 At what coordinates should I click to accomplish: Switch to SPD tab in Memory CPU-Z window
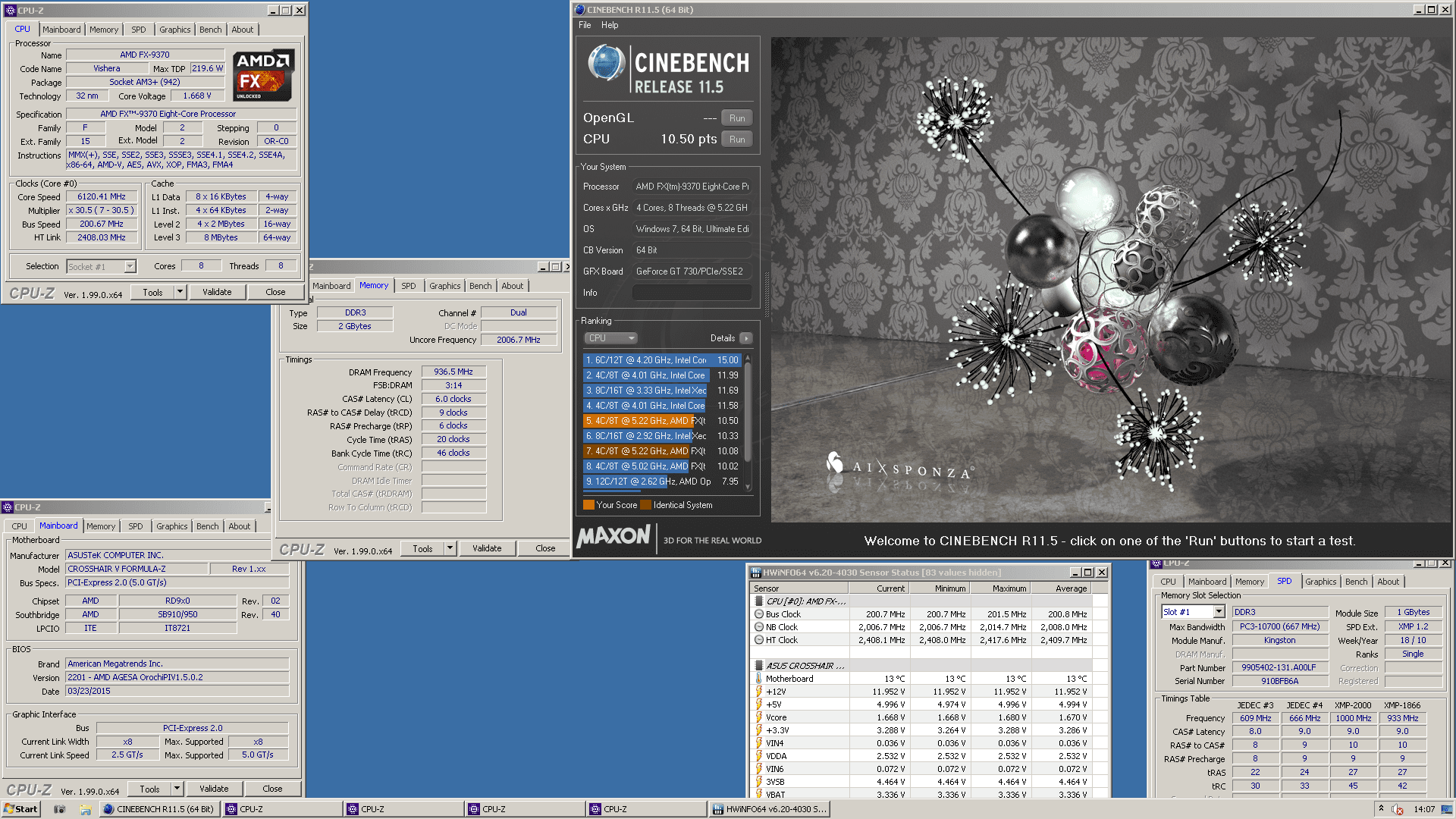[x=409, y=286]
